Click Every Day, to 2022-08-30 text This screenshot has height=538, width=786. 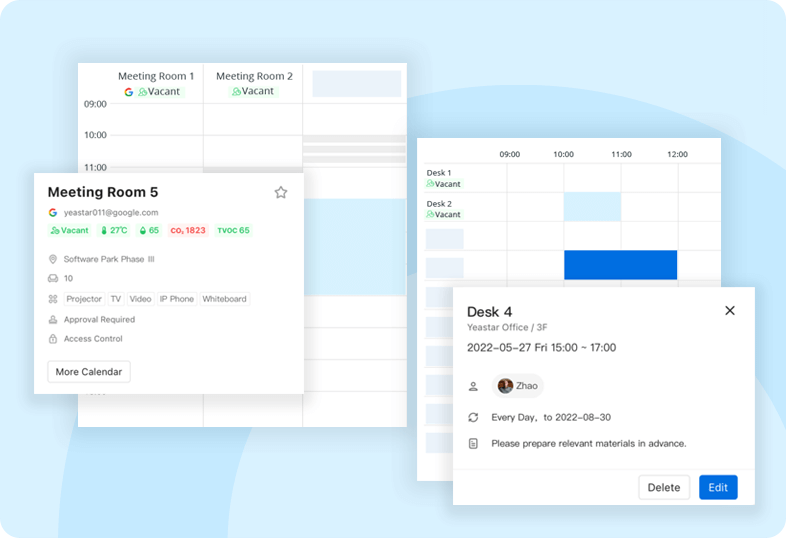pos(551,417)
